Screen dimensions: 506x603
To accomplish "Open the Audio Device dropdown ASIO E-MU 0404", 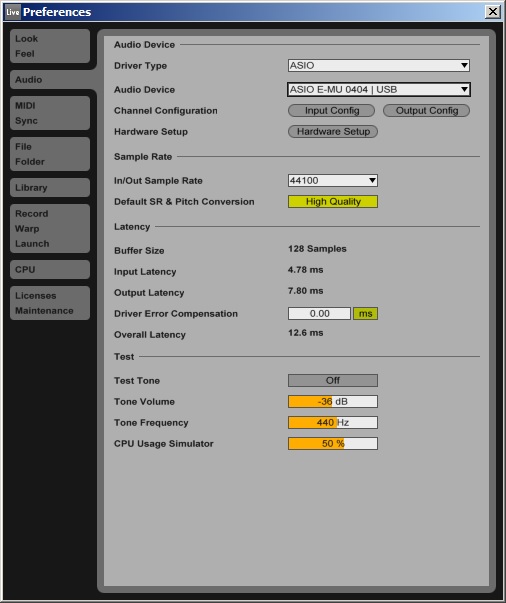I will [379, 90].
